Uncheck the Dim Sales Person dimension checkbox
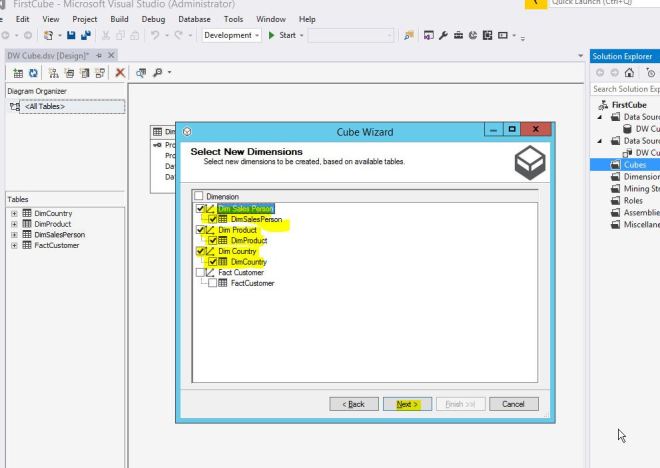Viewport: 660px width, 468px height. coord(201,208)
